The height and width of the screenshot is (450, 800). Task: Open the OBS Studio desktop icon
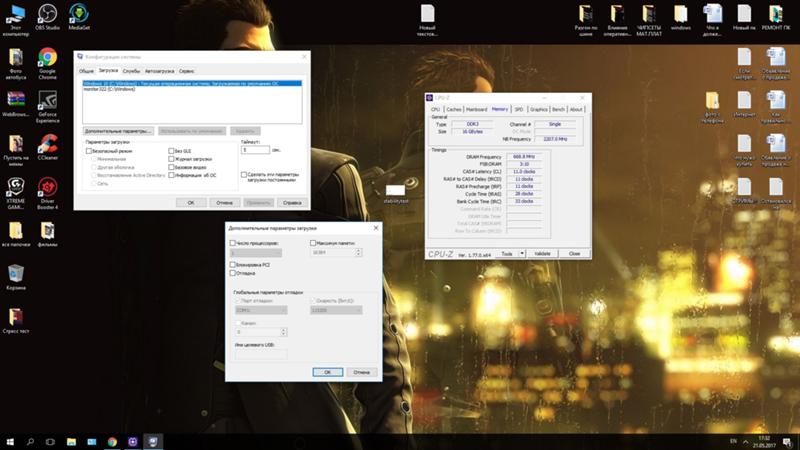coord(47,17)
